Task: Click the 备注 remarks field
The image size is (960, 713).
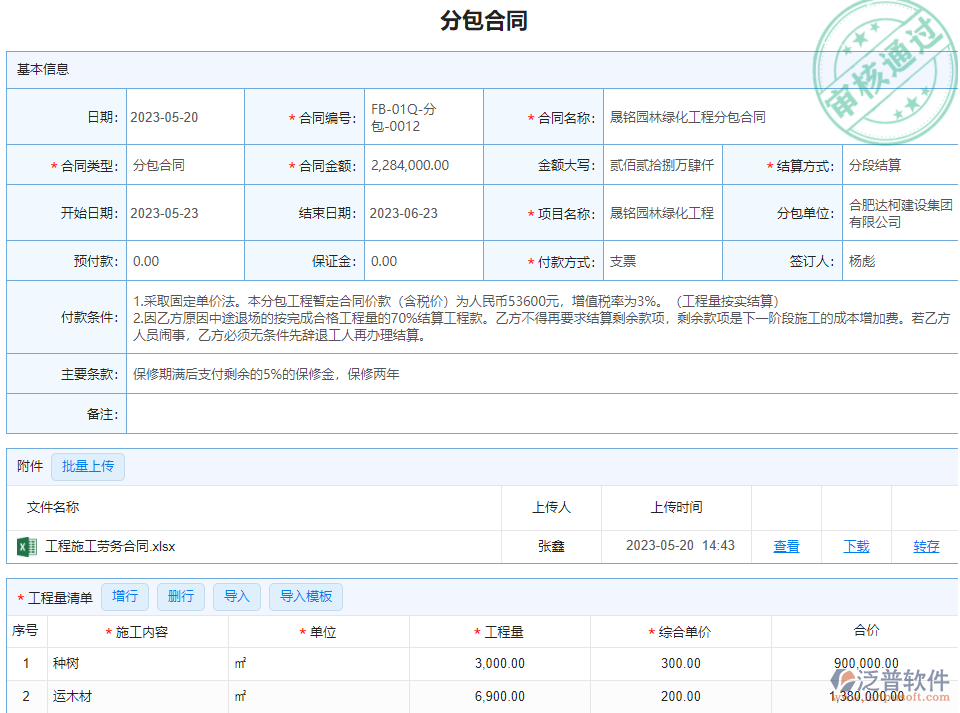Action: point(540,414)
